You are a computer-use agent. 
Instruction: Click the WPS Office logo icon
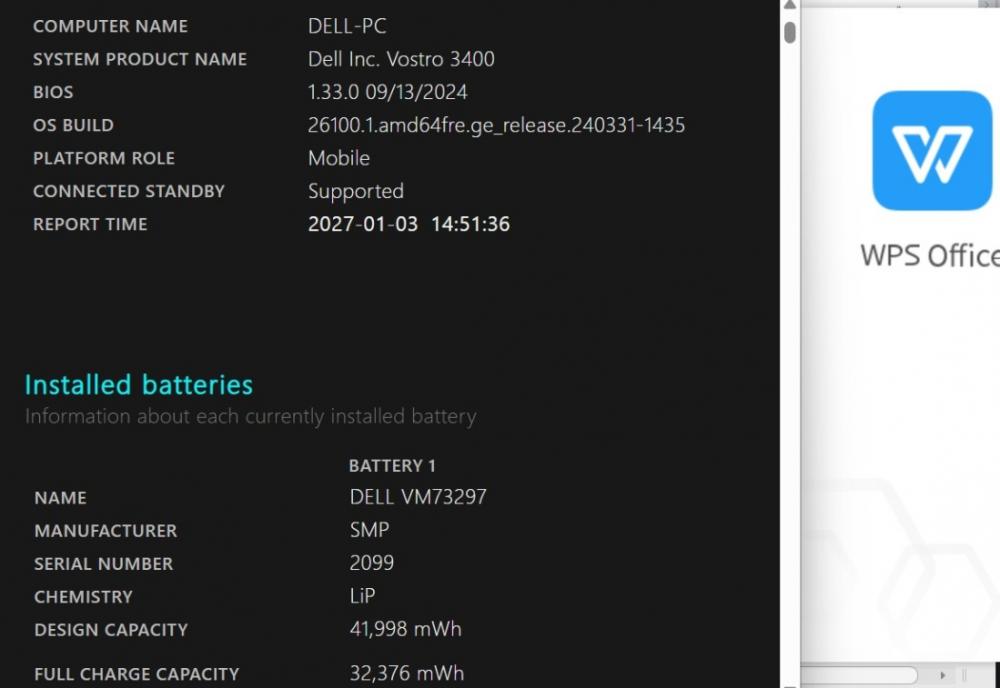pyautogui.click(x=932, y=150)
